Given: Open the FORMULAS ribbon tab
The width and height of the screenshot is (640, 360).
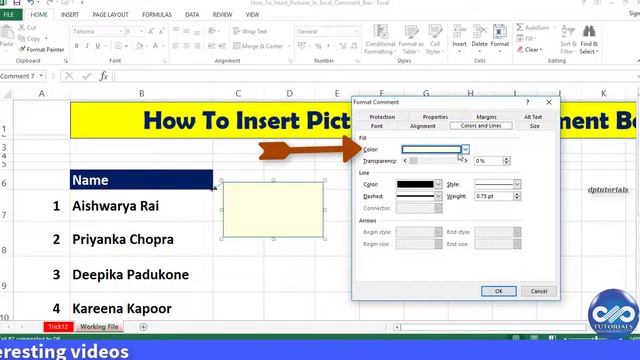Looking at the screenshot, I should pos(157,14).
